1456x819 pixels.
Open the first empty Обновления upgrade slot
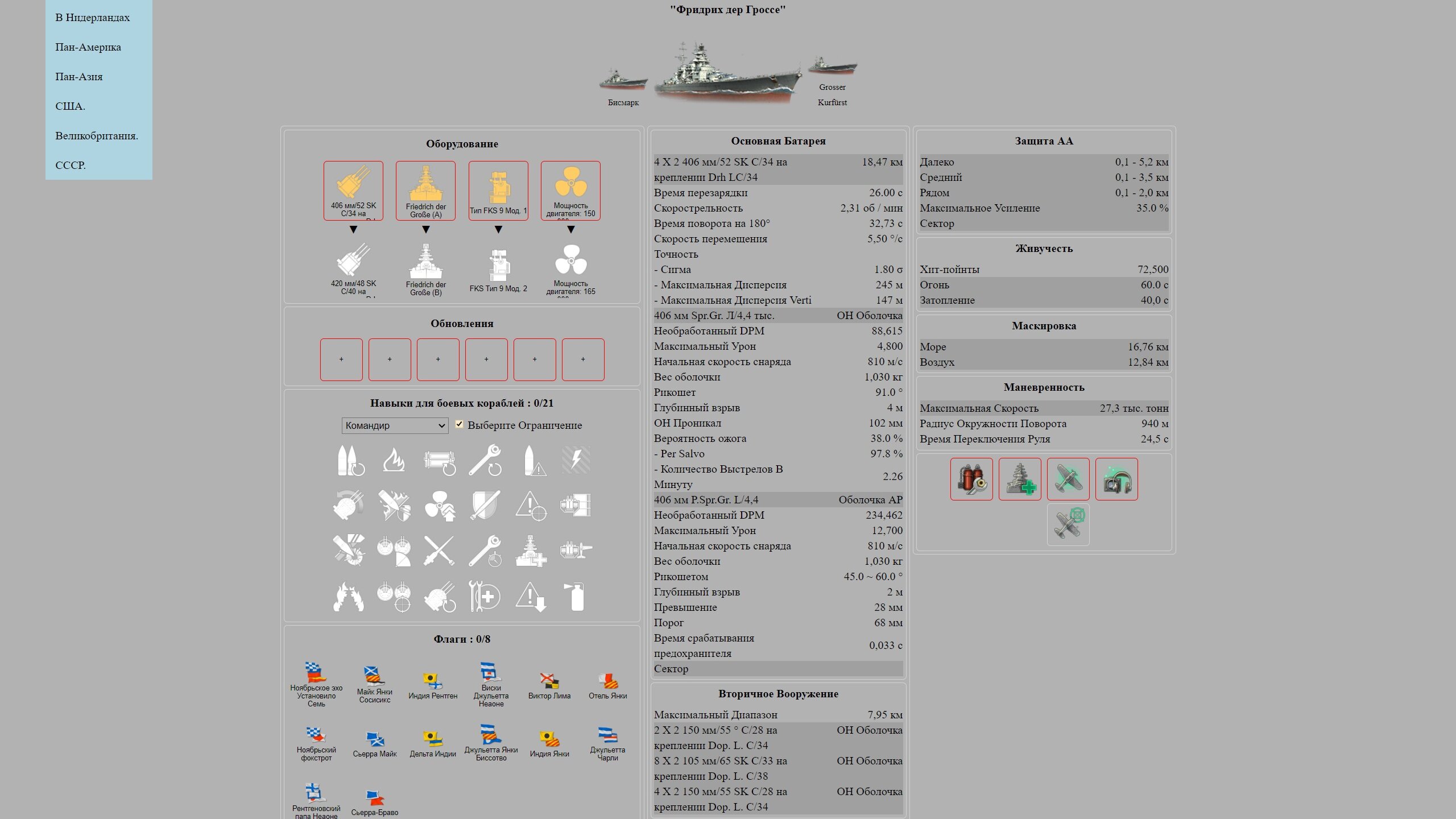click(x=341, y=359)
